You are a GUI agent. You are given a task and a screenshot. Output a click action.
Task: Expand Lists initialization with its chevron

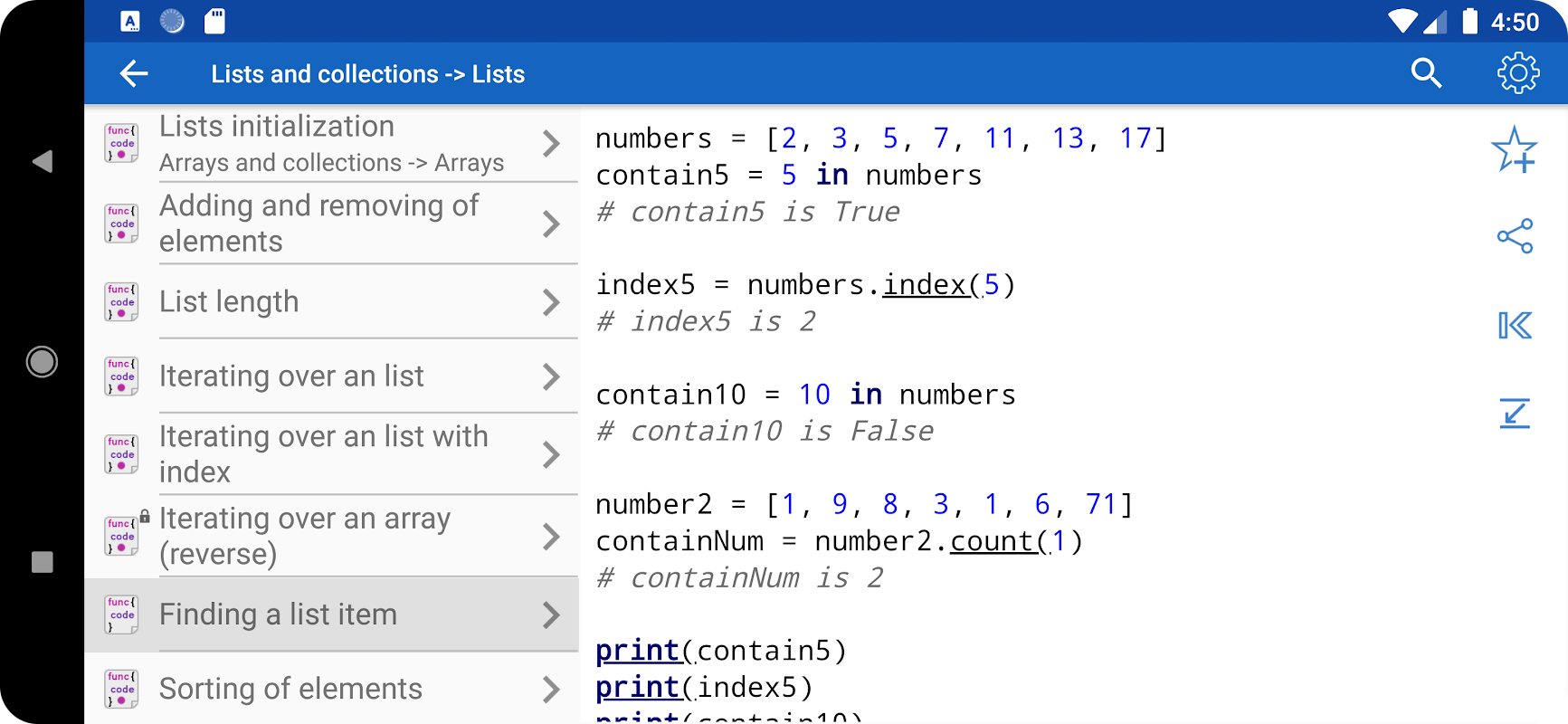[x=551, y=144]
